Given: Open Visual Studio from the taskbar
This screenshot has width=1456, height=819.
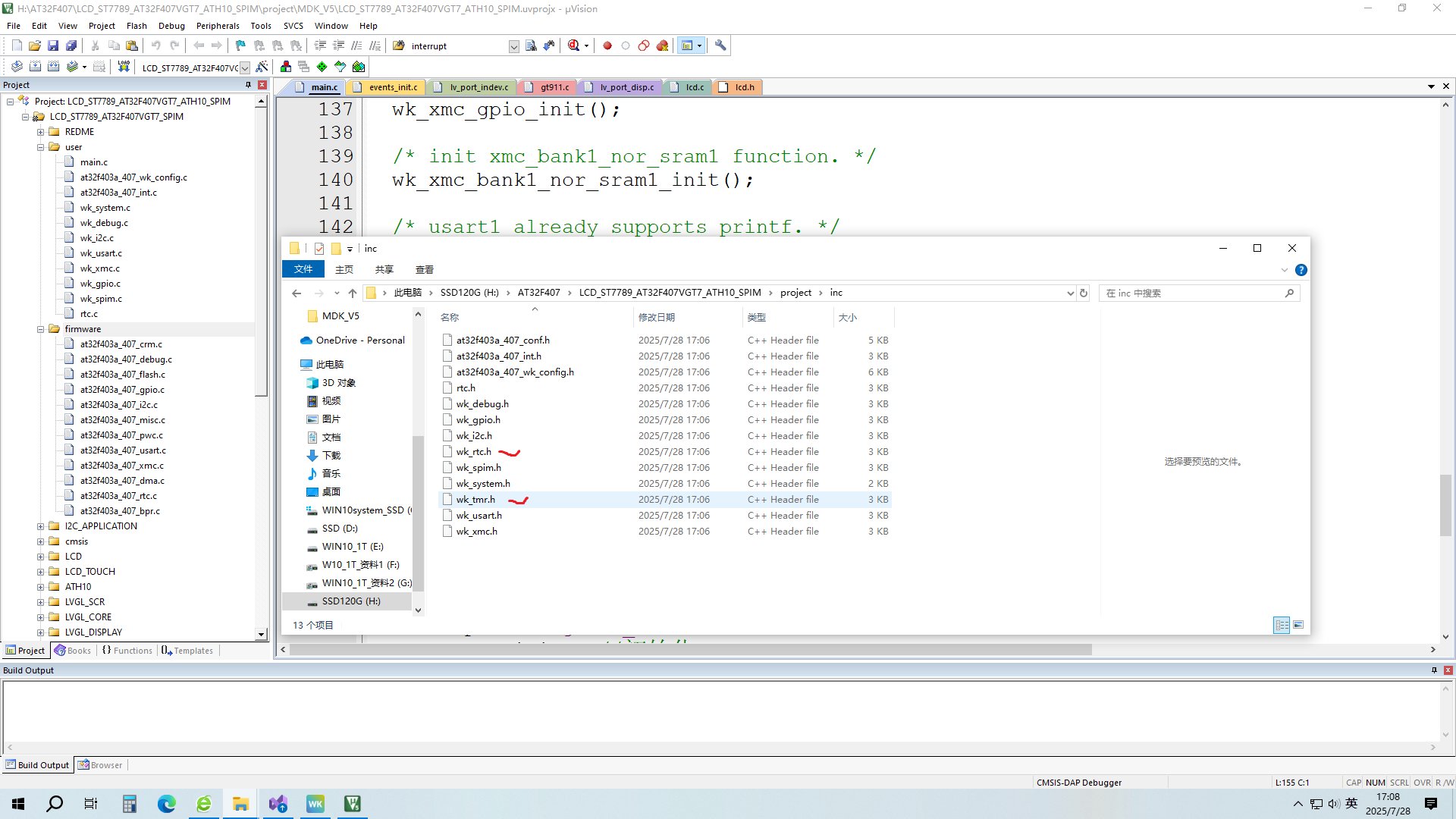Looking at the screenshot, I should 278,804.
